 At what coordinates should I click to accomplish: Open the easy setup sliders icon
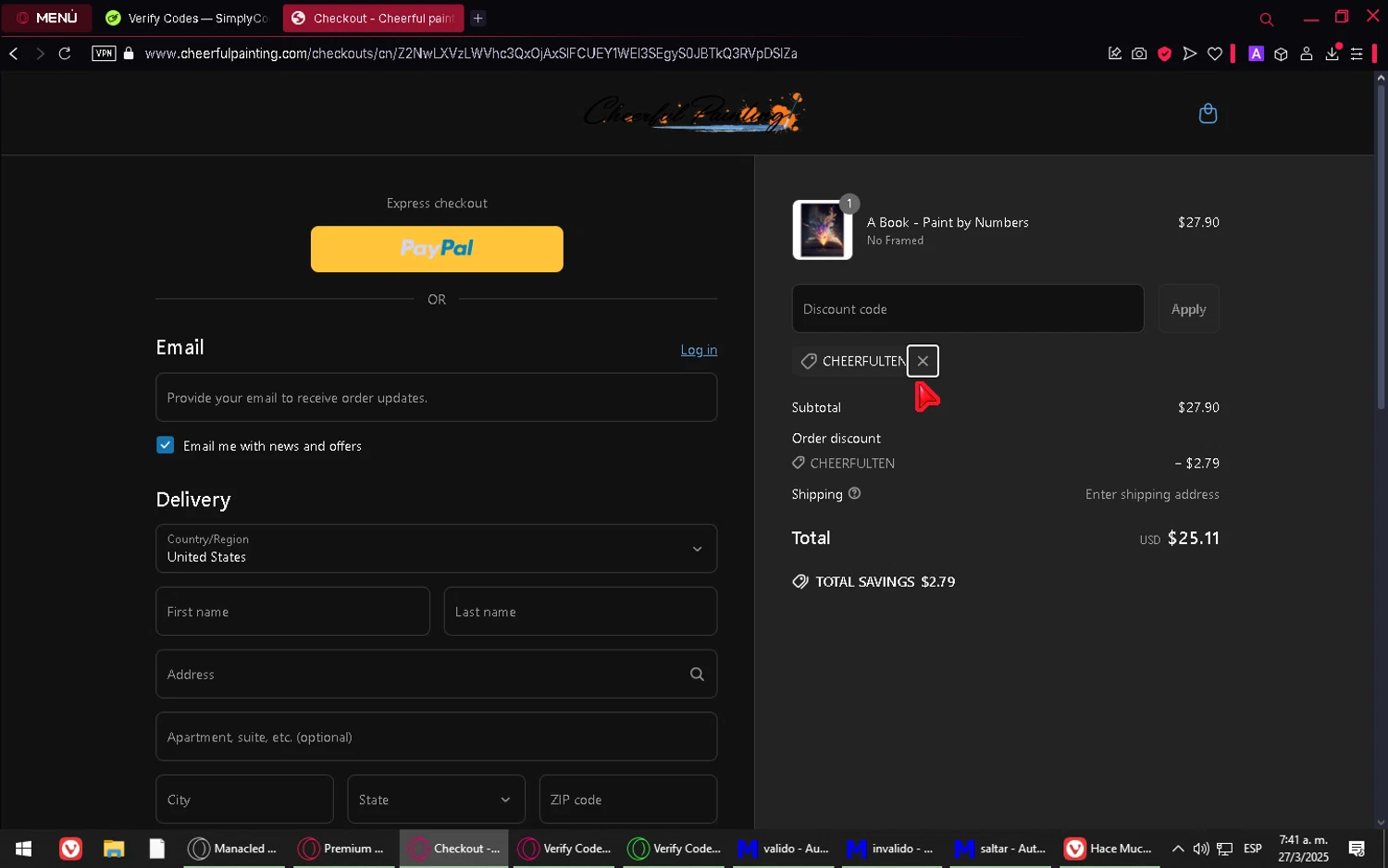point(1357,54)
